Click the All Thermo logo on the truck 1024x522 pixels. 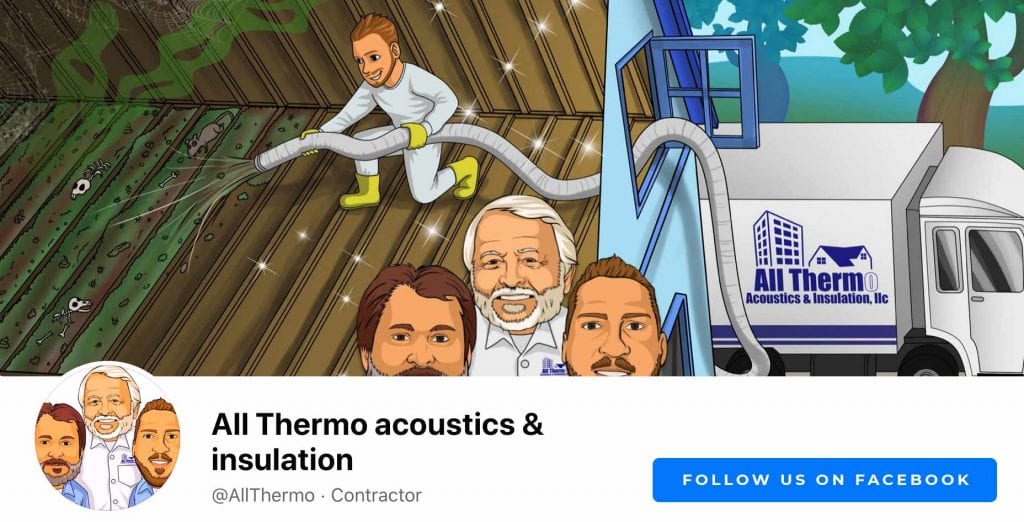pos(816,259)
